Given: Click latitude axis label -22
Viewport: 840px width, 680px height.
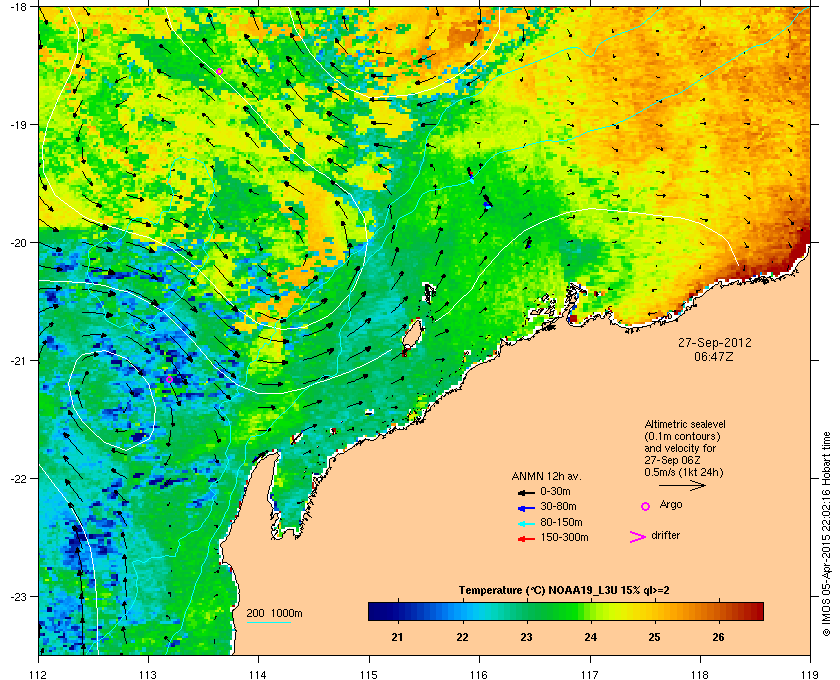Looking at the screenshot, I should [x=18, y=479].
